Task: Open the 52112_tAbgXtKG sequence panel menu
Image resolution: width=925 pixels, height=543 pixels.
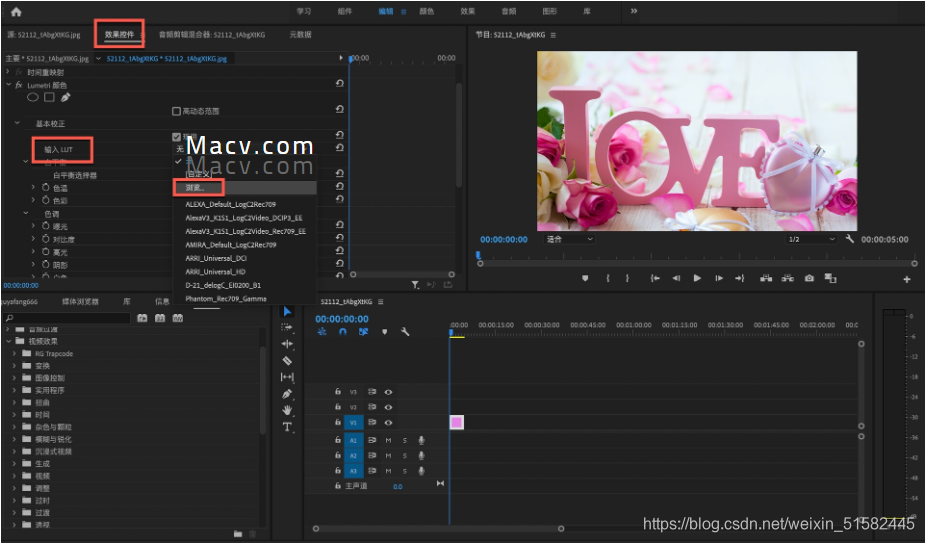Action: [x=381, y=302]
